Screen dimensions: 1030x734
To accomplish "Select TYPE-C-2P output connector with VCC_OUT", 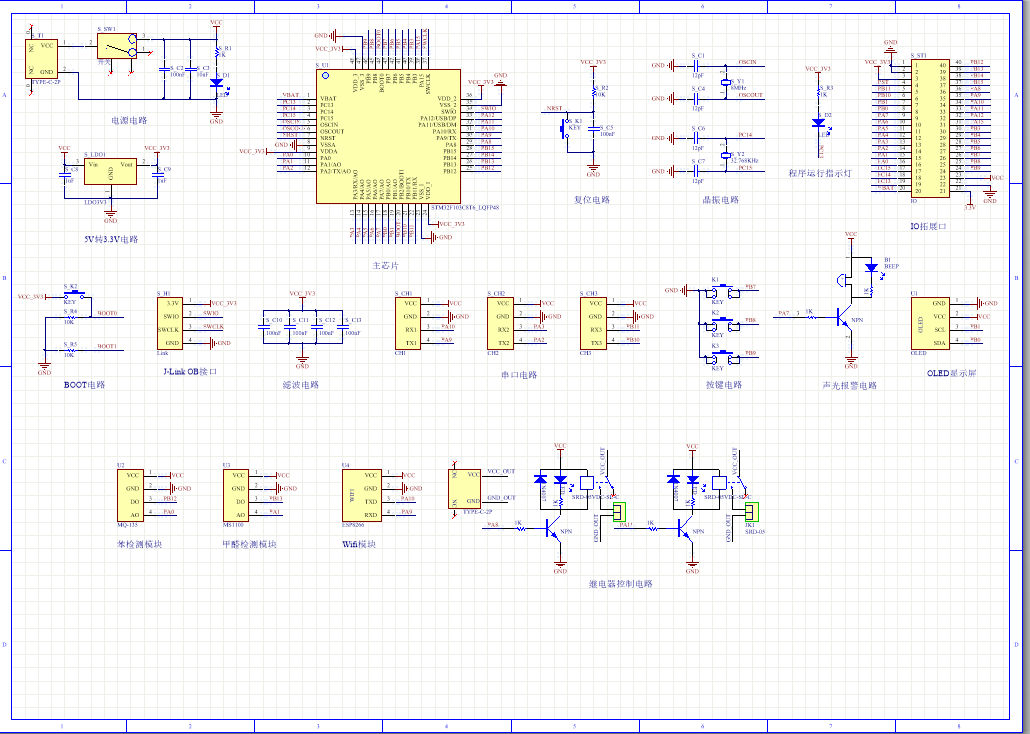I will pos(464,488).
